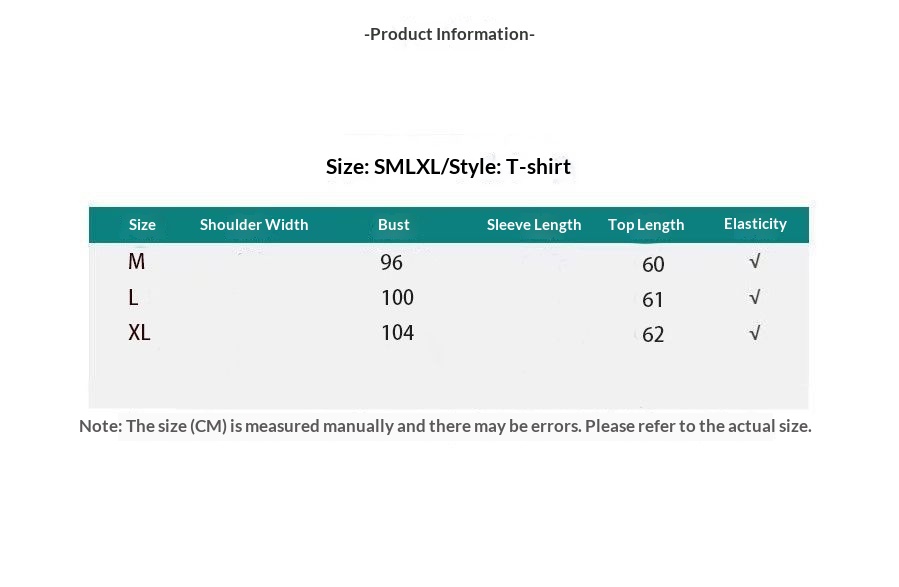The image size is (899, 587).
Task: Click the Size SMLXL/Style T-shirt heading
Action: pos(448,167)
